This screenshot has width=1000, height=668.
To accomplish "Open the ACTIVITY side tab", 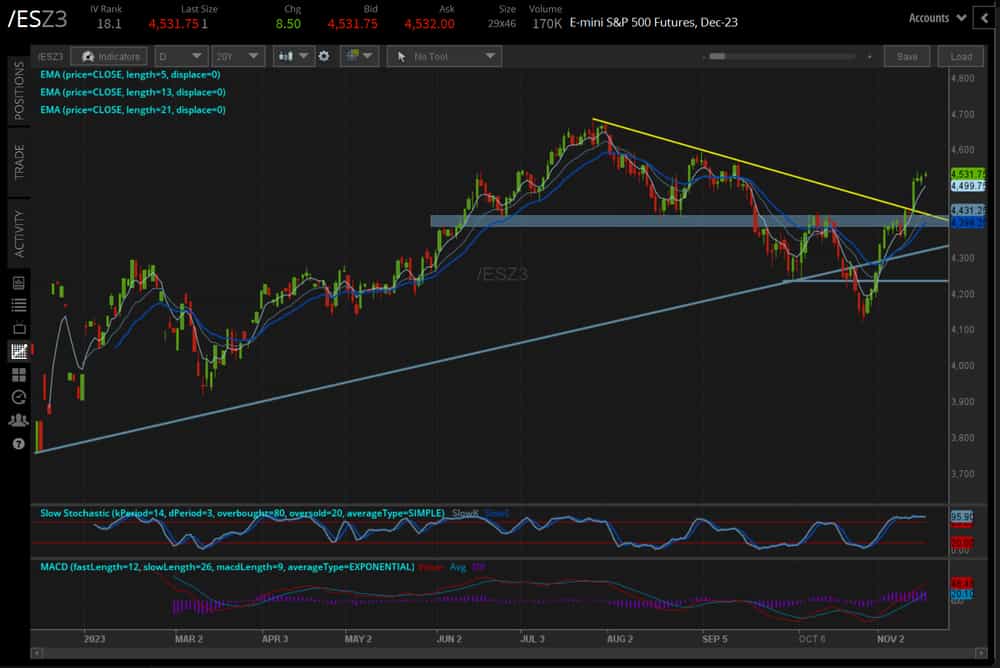I will click(18, 234).
